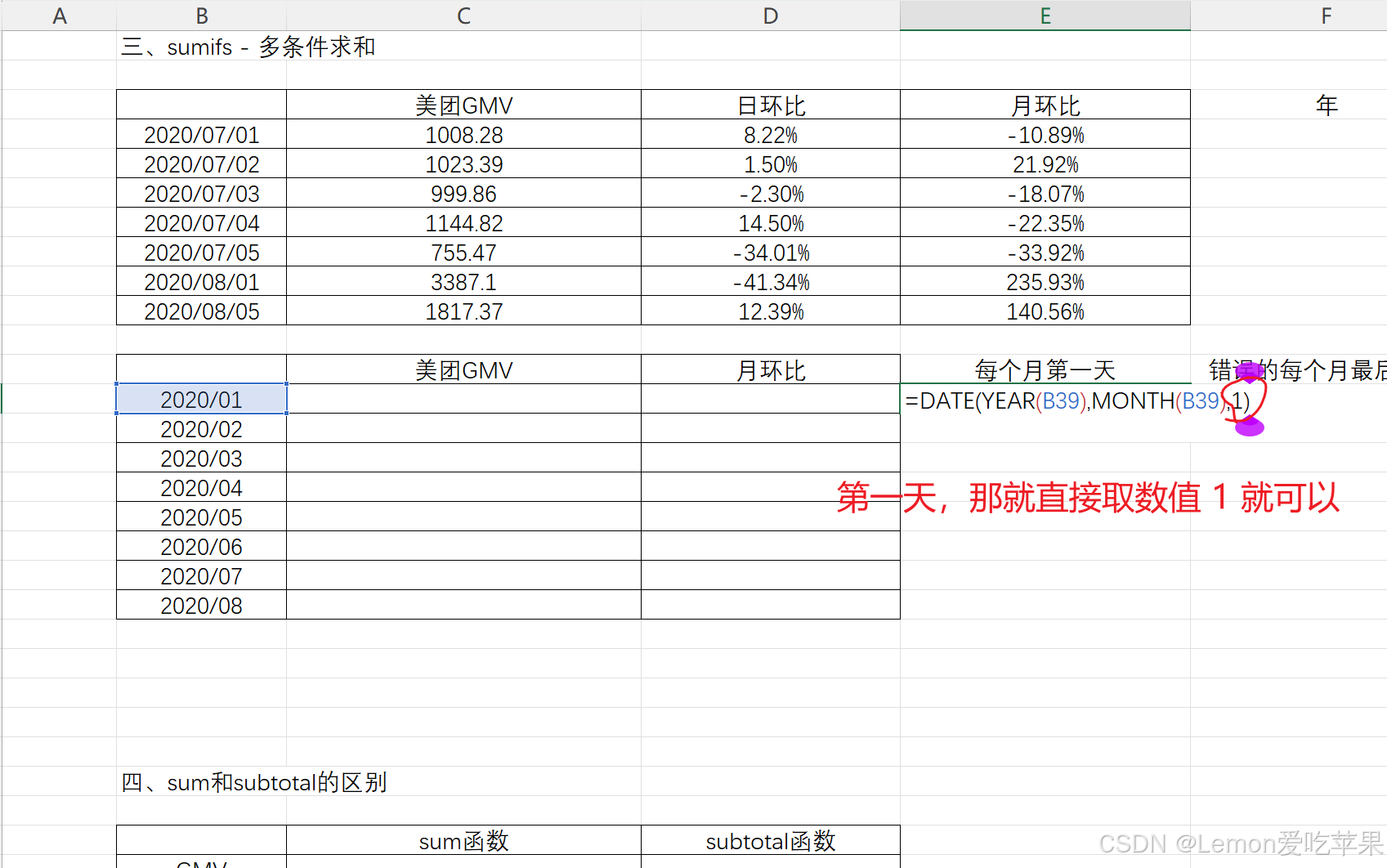This screenshot has height=868, width=1387.
Task: Select the -18.07% cell
Action: coord(1045,193)
